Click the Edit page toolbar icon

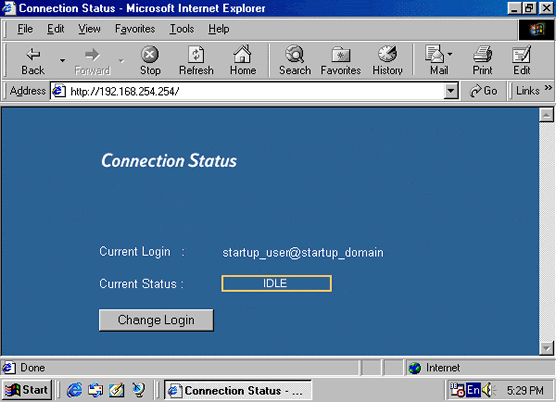click(522, 54)
